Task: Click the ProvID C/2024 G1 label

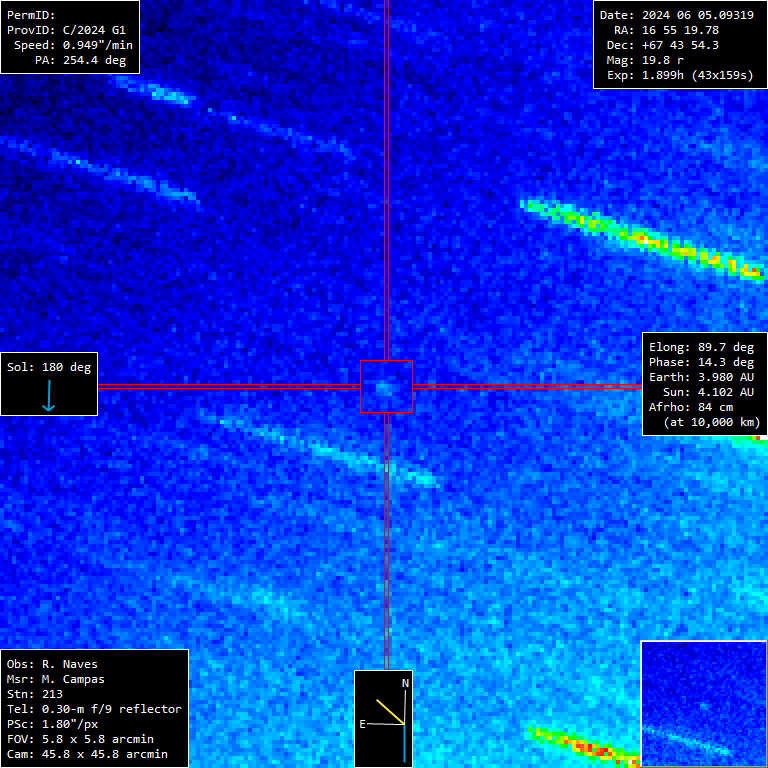Action: click(66, 30)
